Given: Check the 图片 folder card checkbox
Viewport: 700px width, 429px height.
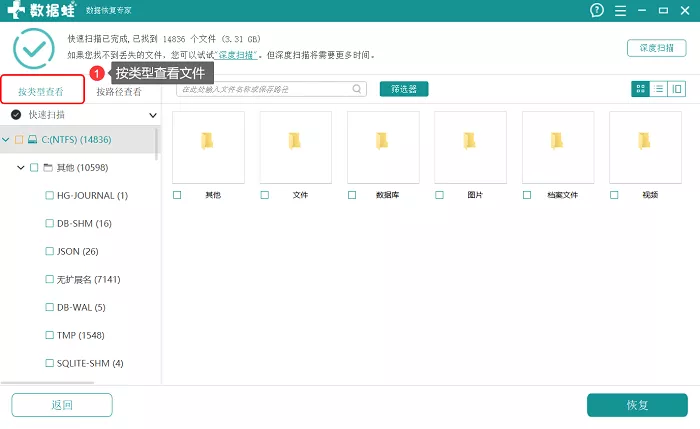Looking at the screenshot, I should coord(440,195).
